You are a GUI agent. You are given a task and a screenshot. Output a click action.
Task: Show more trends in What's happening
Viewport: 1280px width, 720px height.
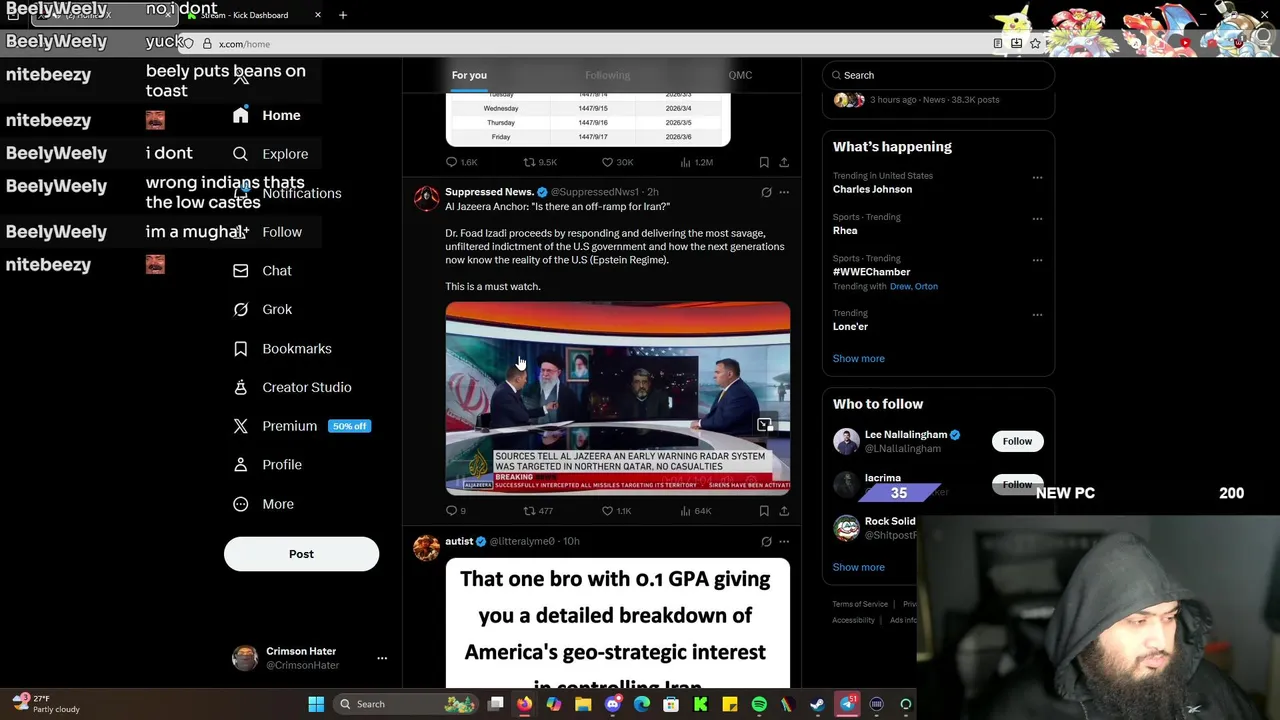pos(858,358)
